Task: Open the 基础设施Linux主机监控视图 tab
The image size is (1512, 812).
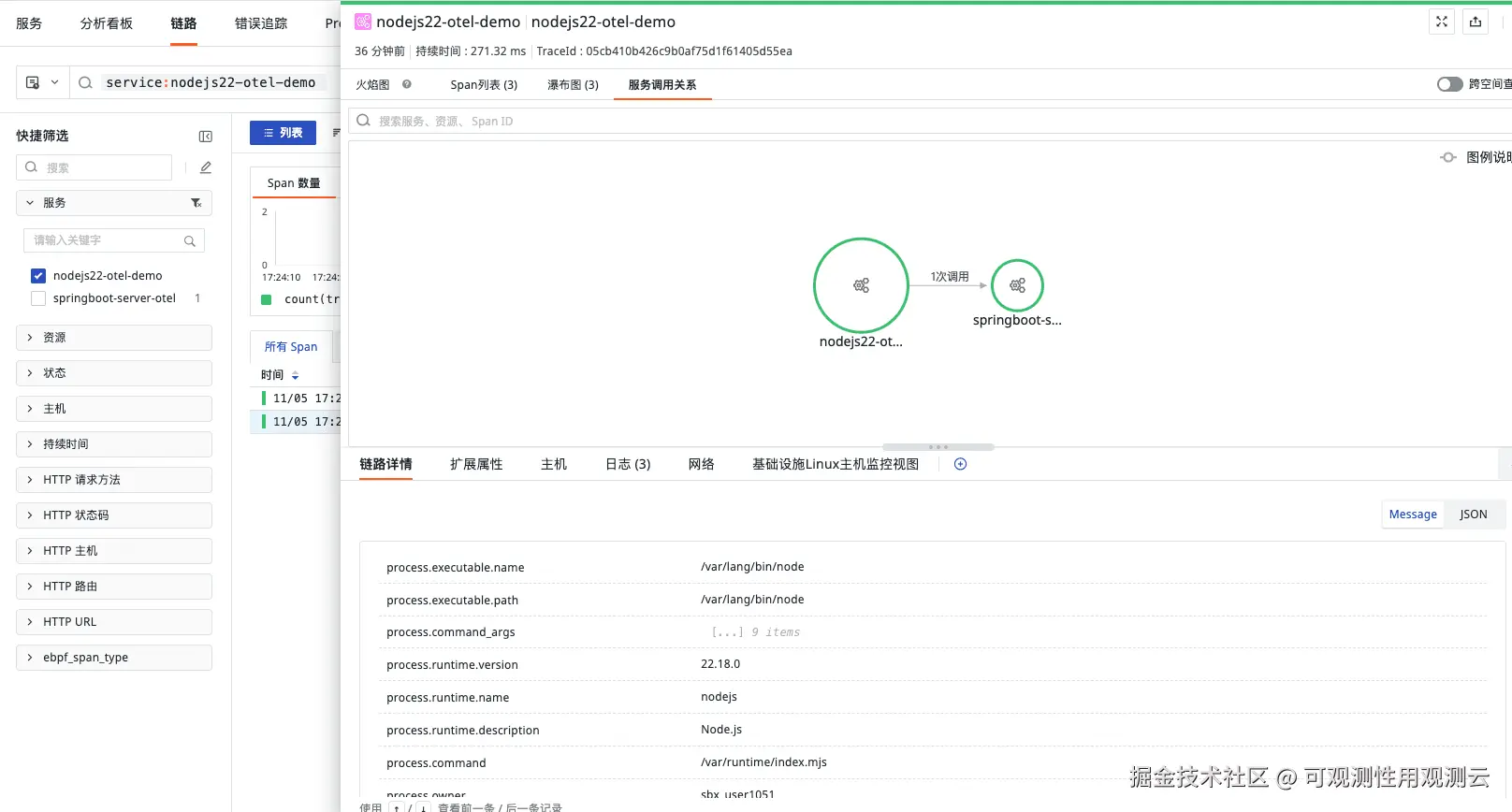Action: pyautogui.click(x=836, y=464)
